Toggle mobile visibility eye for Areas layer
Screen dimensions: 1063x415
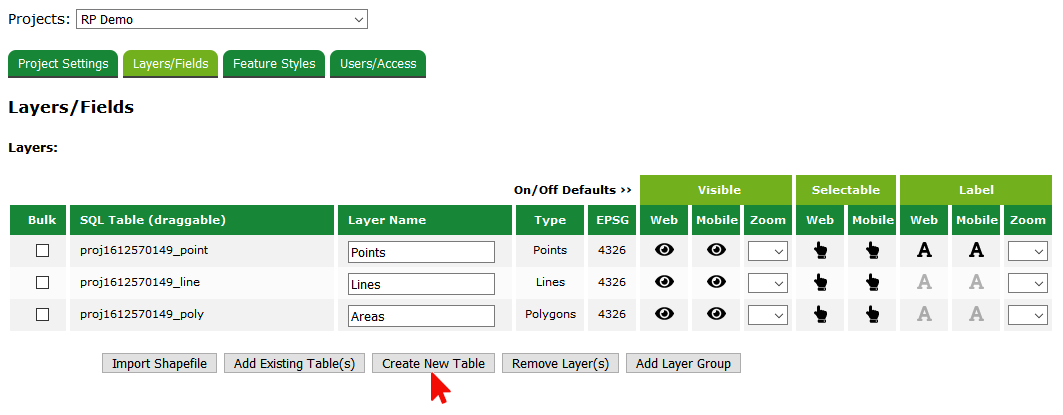[x=716, y=314]
